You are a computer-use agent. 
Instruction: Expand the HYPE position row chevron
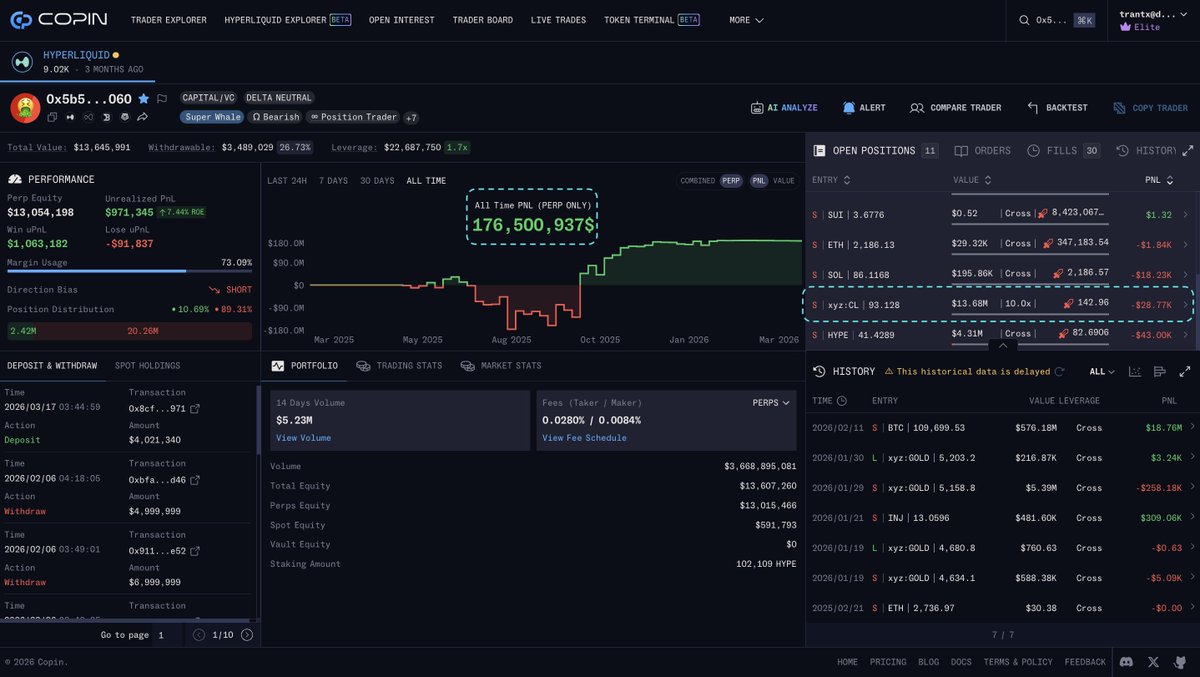pos(1186,334)
